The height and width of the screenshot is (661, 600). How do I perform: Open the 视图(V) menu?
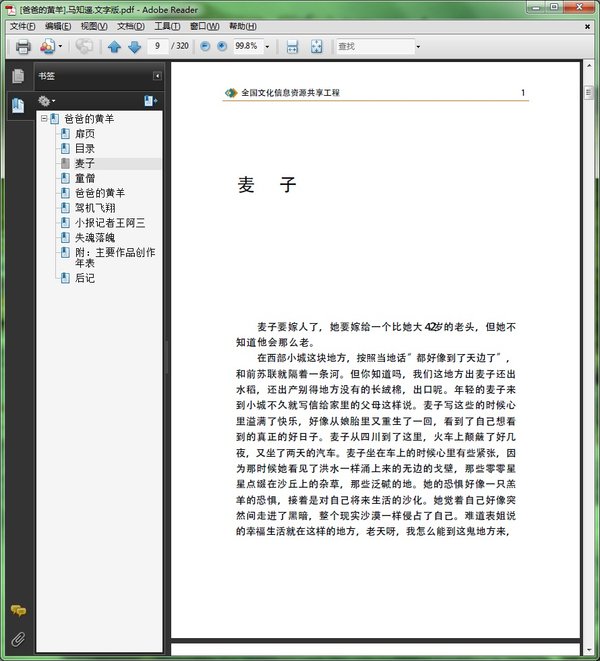(94, 26)
